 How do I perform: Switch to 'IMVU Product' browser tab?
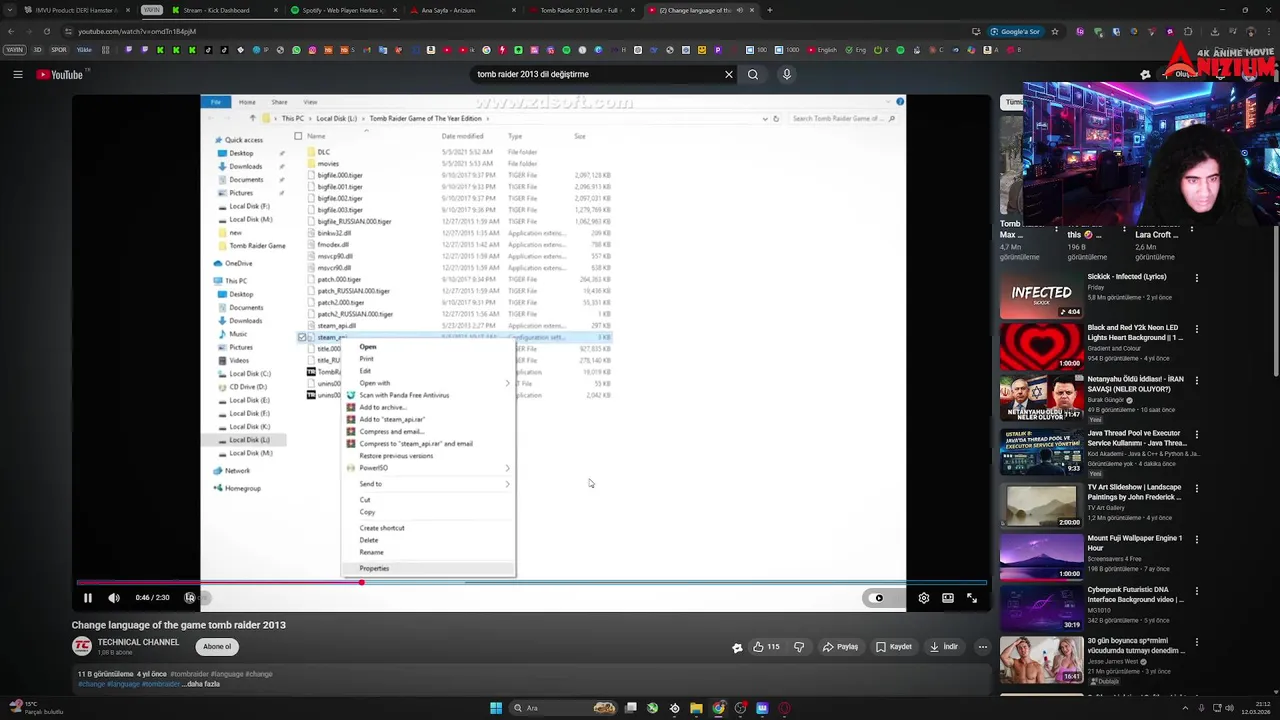pos(75,10)
